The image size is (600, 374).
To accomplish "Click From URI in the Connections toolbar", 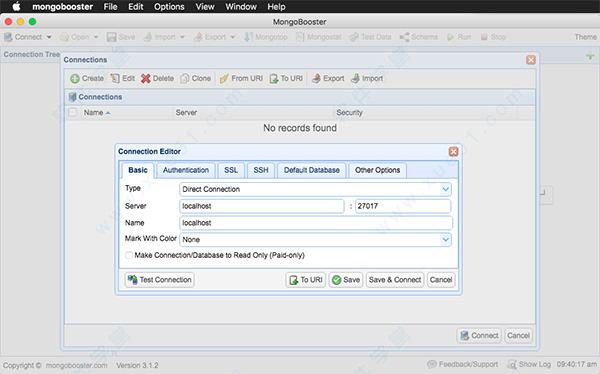I will coord(241,78).
